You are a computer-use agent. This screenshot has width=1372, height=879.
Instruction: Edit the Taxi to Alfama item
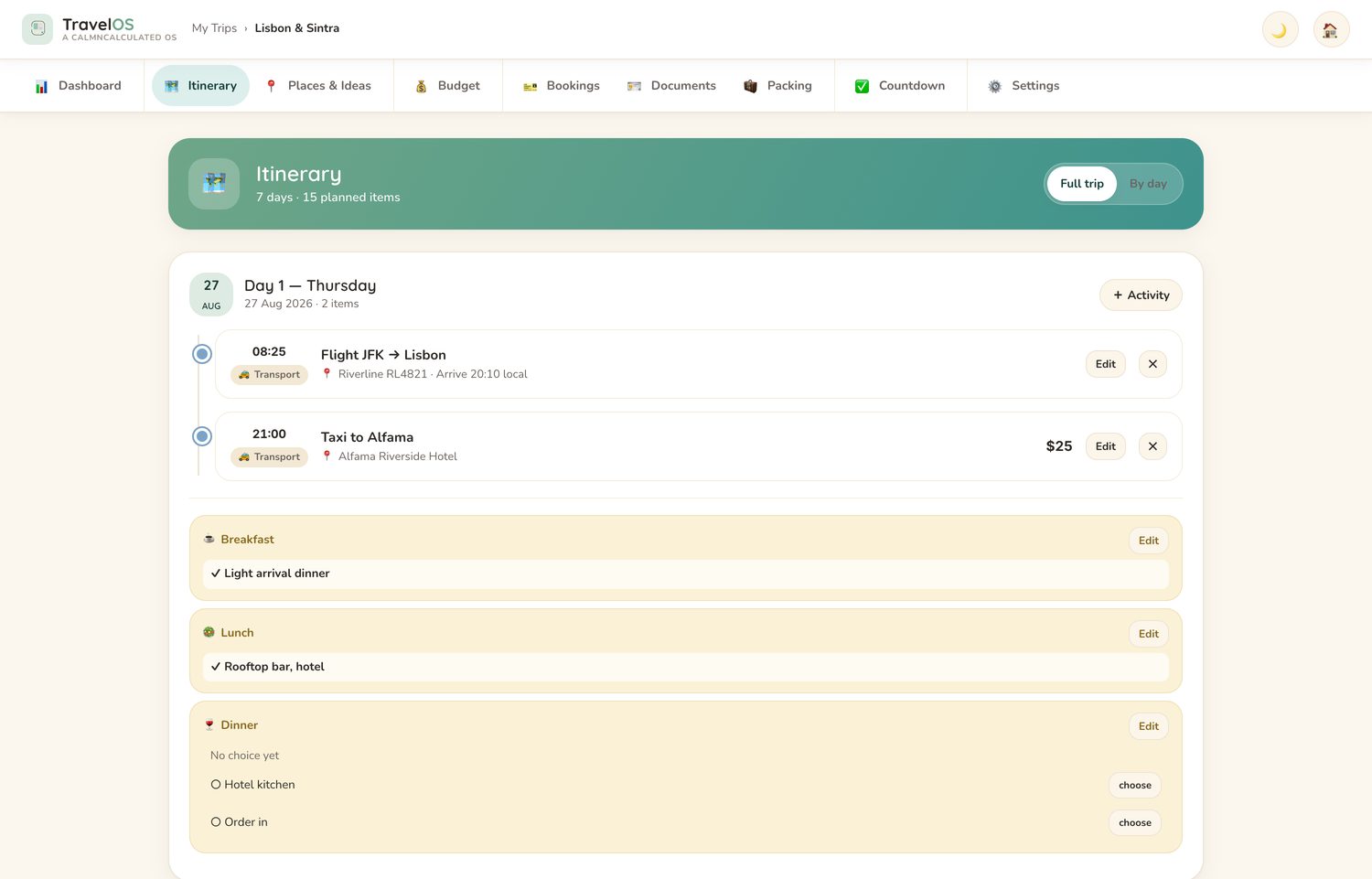(x=1106, y=446)
